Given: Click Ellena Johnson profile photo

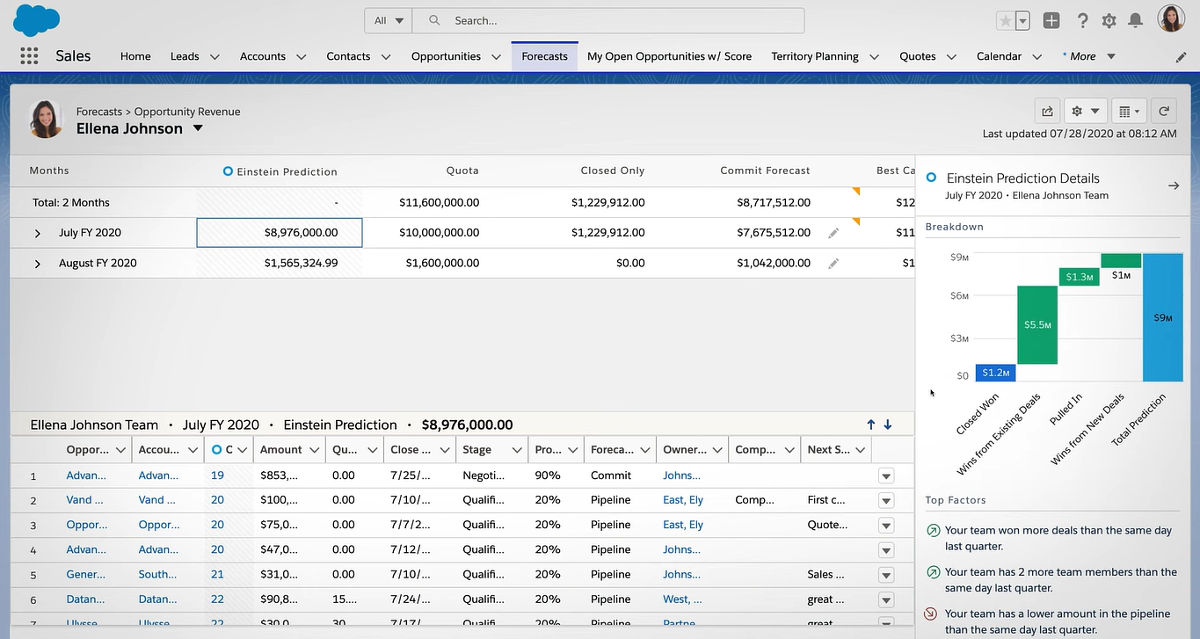Looking at the screenshot, I should click(x=45, y=119).
